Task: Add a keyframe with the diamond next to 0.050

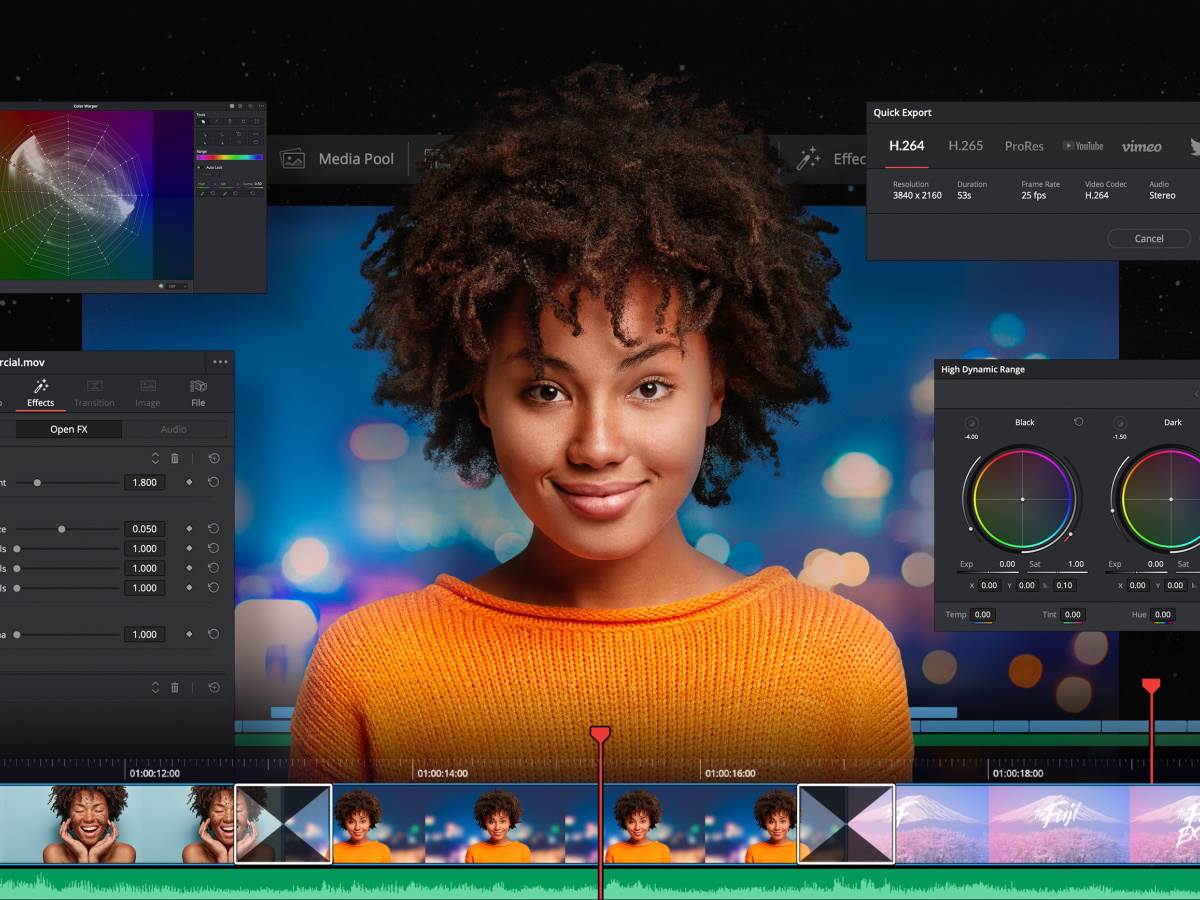Action: coord(189,529)
